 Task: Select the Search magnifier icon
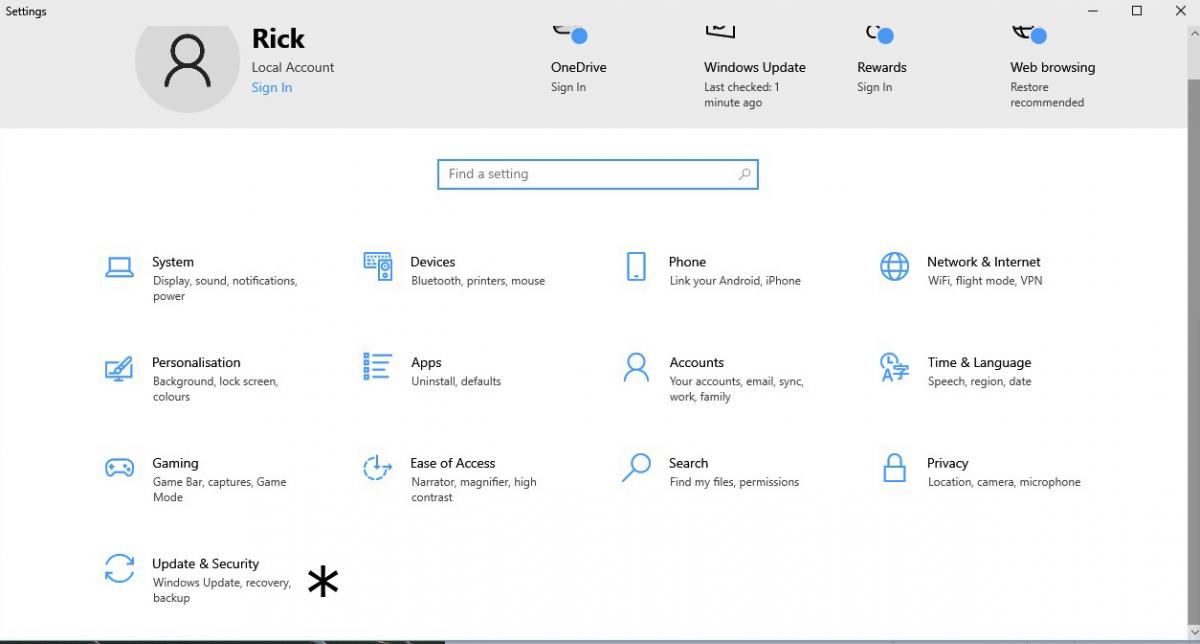[636, 468]
